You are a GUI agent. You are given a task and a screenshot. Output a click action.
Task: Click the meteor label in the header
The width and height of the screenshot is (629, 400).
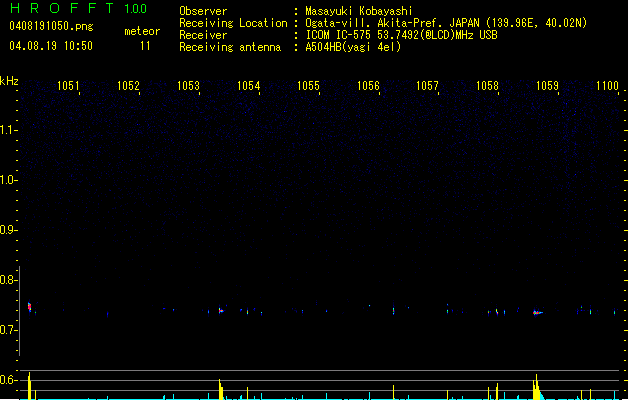point(142,31)
